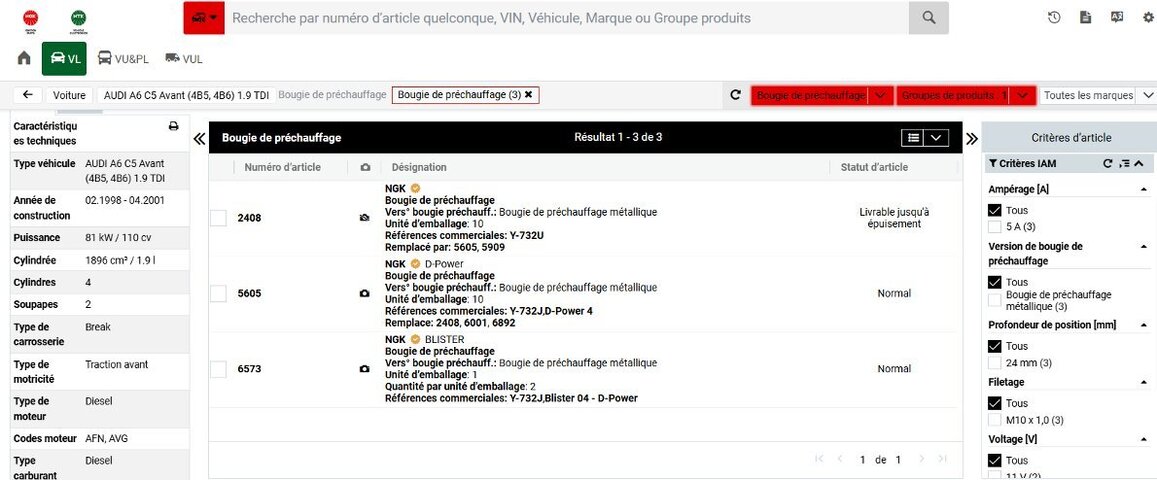Click the back arrow button
1157x480 pixels.
(x=27, y=95)
